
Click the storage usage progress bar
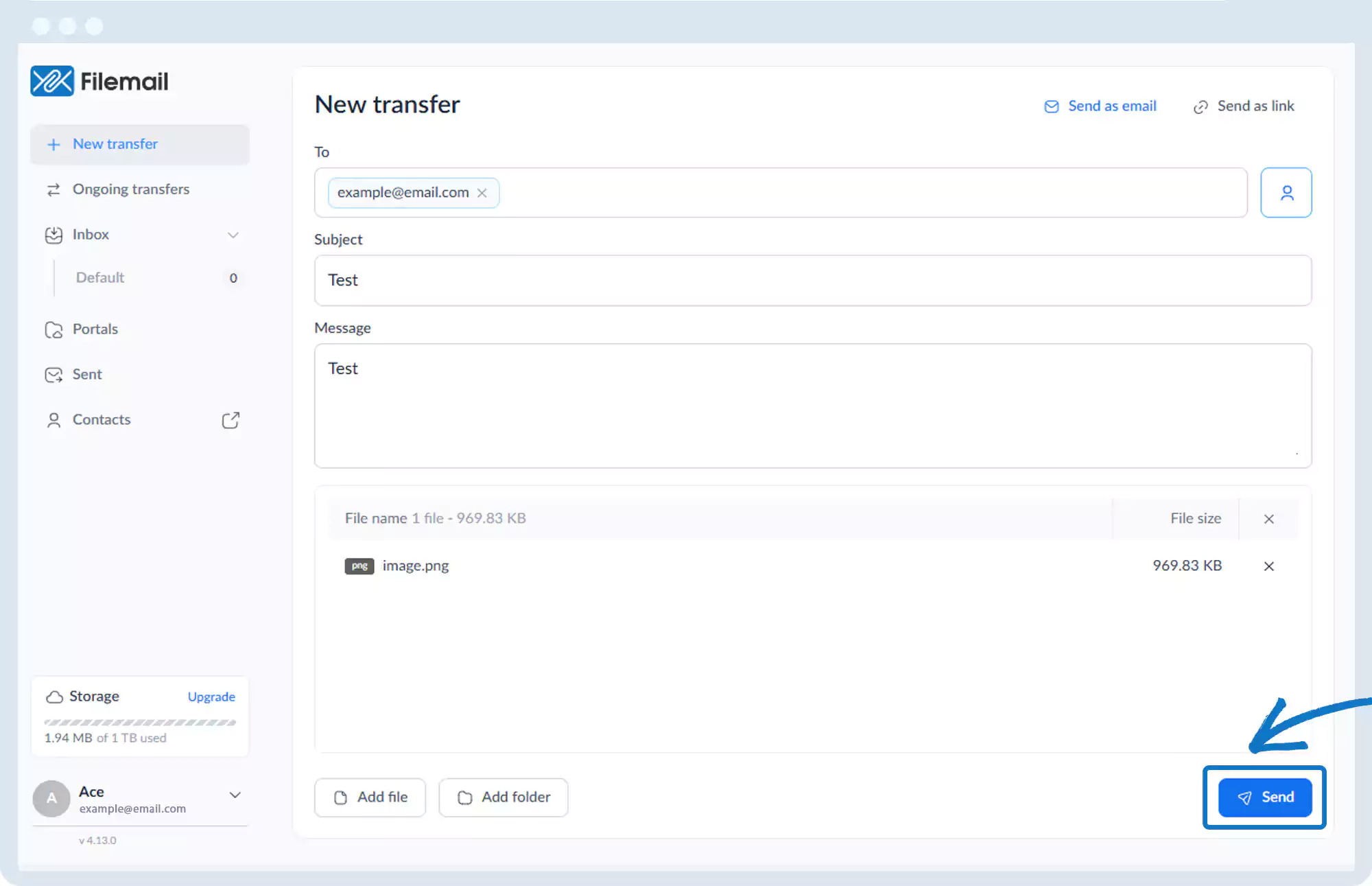point(140,723)
